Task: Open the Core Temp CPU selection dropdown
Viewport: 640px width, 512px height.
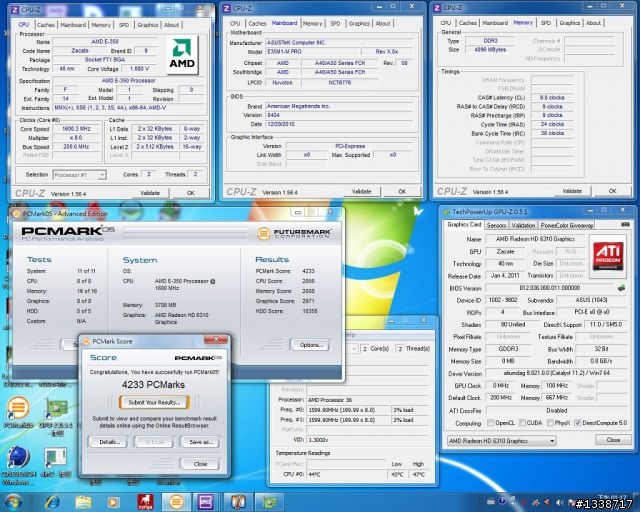Action: 354,349
